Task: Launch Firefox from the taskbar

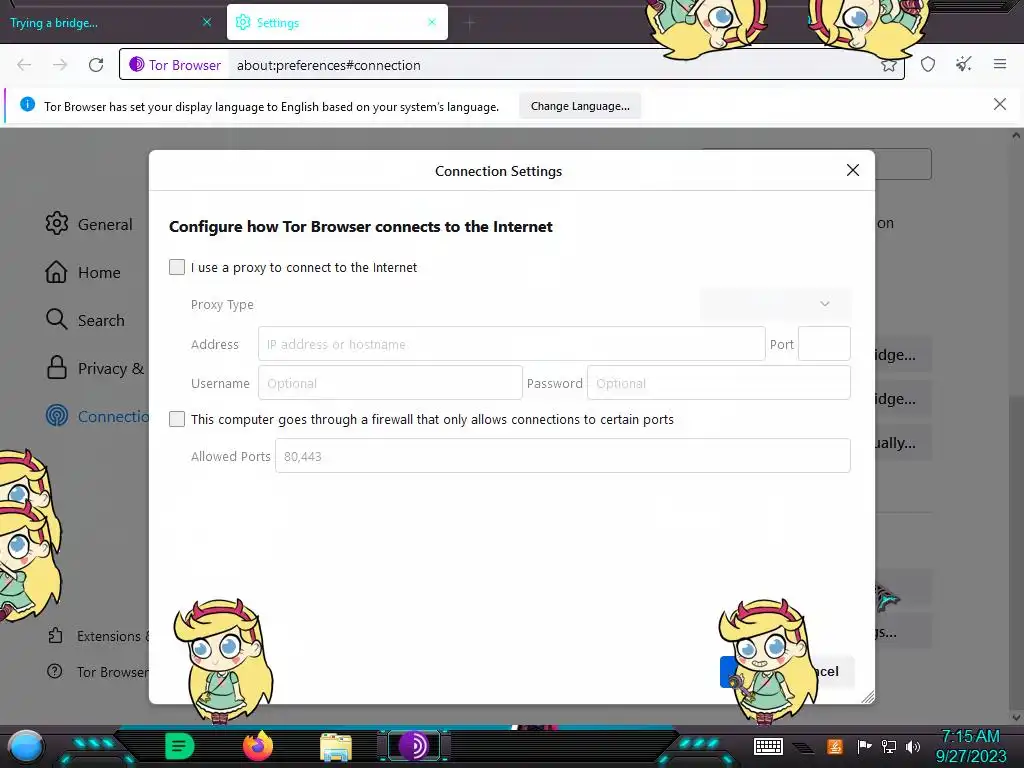Action: click(x=258, y=746)
